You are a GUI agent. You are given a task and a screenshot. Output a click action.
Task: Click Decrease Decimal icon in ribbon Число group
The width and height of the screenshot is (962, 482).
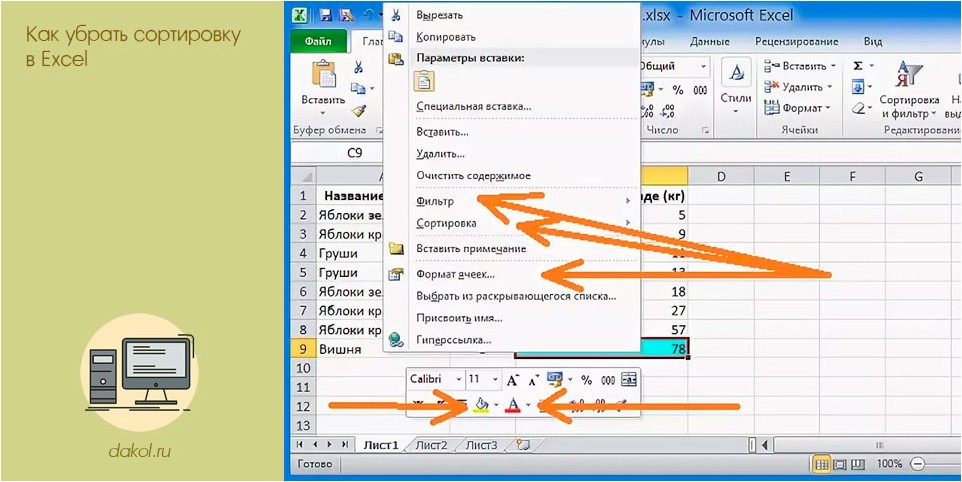pos(668,111)
